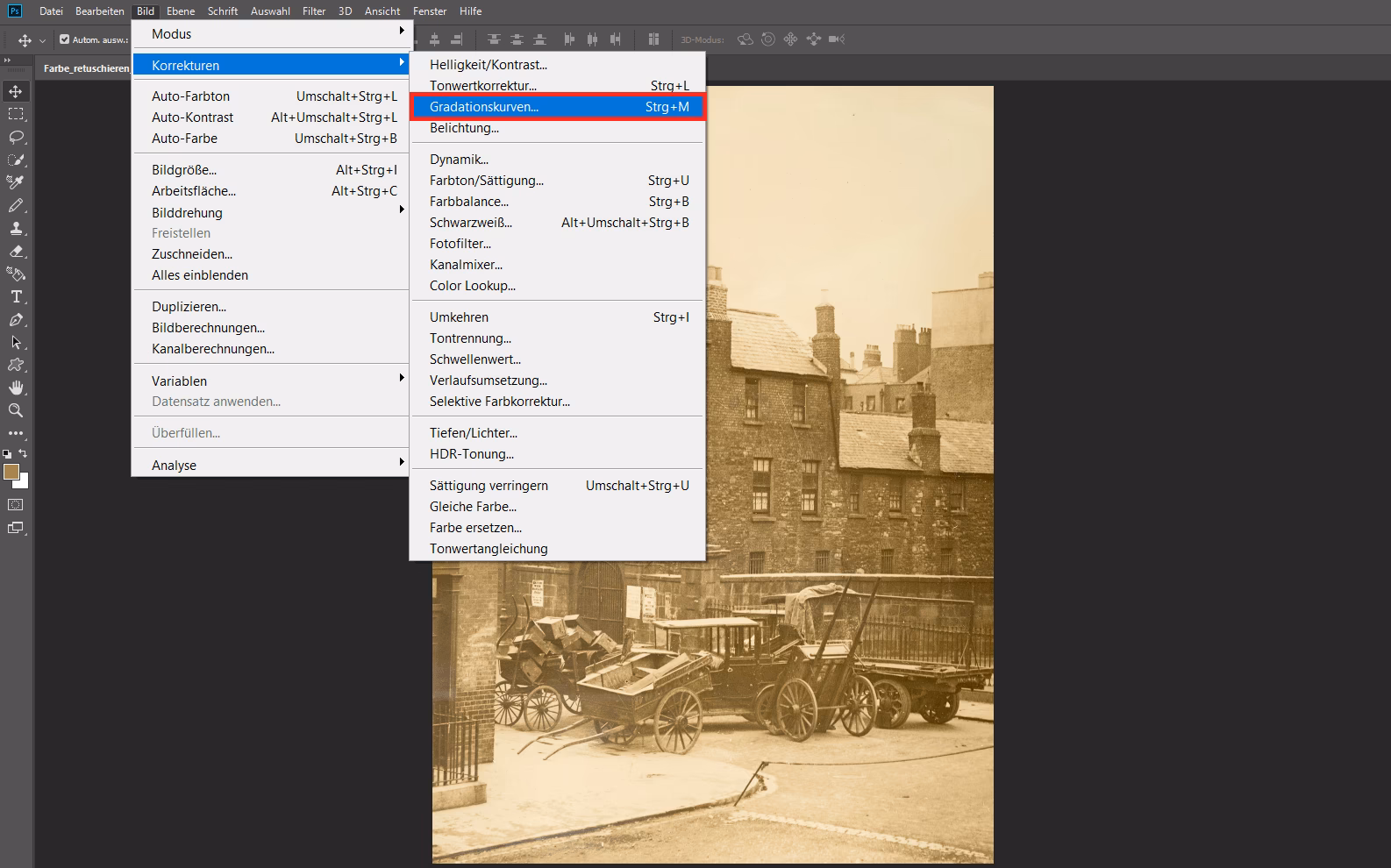This screenshot has width=1391, height=868.
Task: Select the Zoom magnifier tool
Action: click(16, 410)
